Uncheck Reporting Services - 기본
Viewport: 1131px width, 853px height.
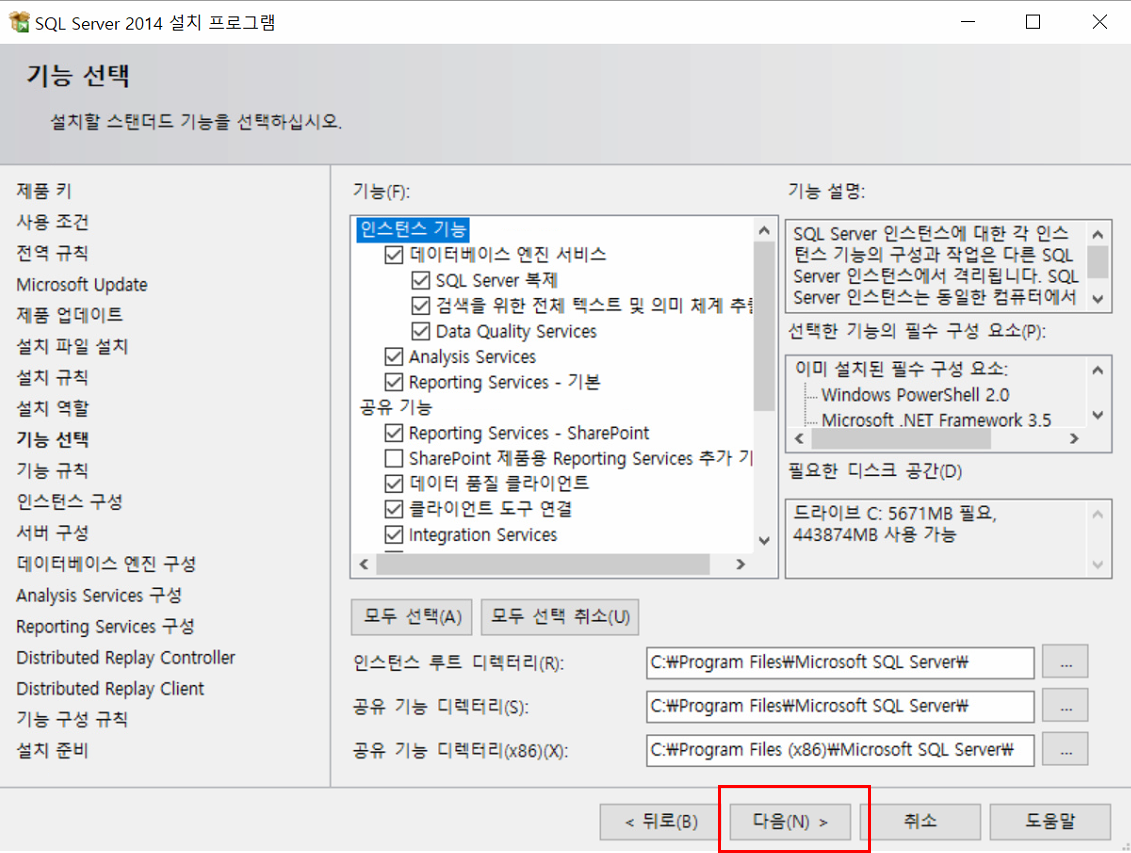click(394, 382)
